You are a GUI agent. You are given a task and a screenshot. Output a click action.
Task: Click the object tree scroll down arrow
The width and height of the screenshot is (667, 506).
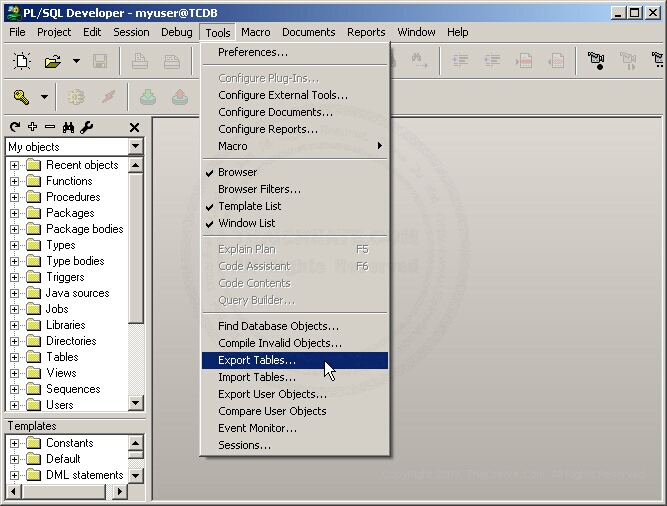pos(136,404)
